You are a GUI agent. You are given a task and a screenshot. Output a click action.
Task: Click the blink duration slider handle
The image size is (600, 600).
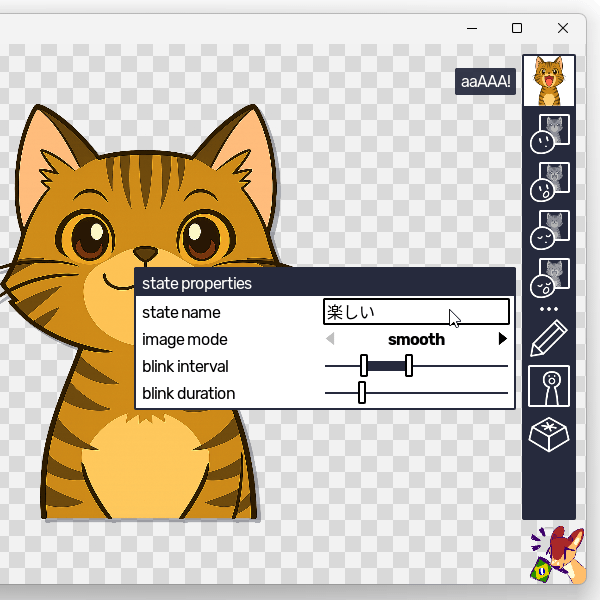pos(362,394)
